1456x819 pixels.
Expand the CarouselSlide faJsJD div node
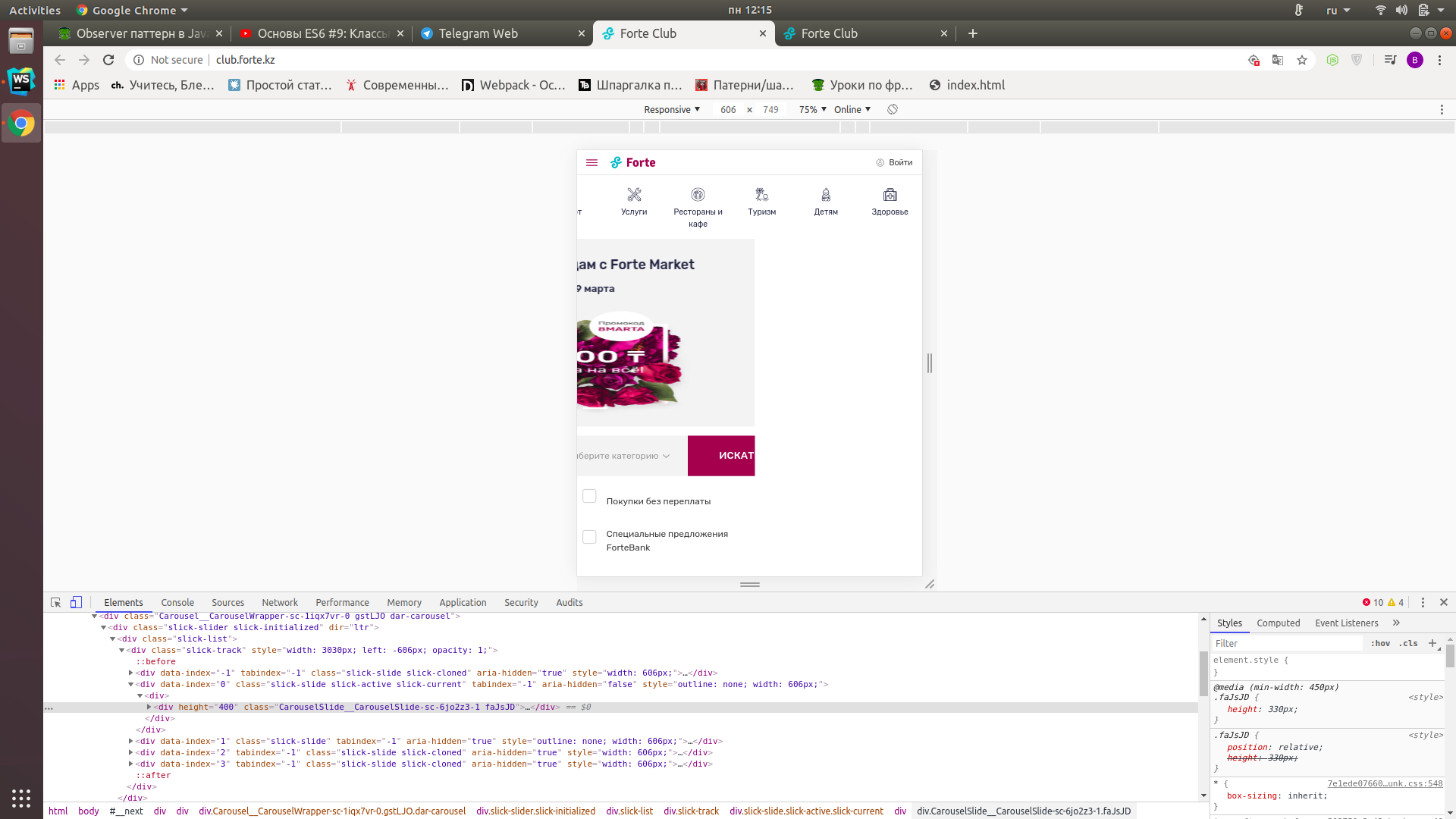click(x=149, y=707)
